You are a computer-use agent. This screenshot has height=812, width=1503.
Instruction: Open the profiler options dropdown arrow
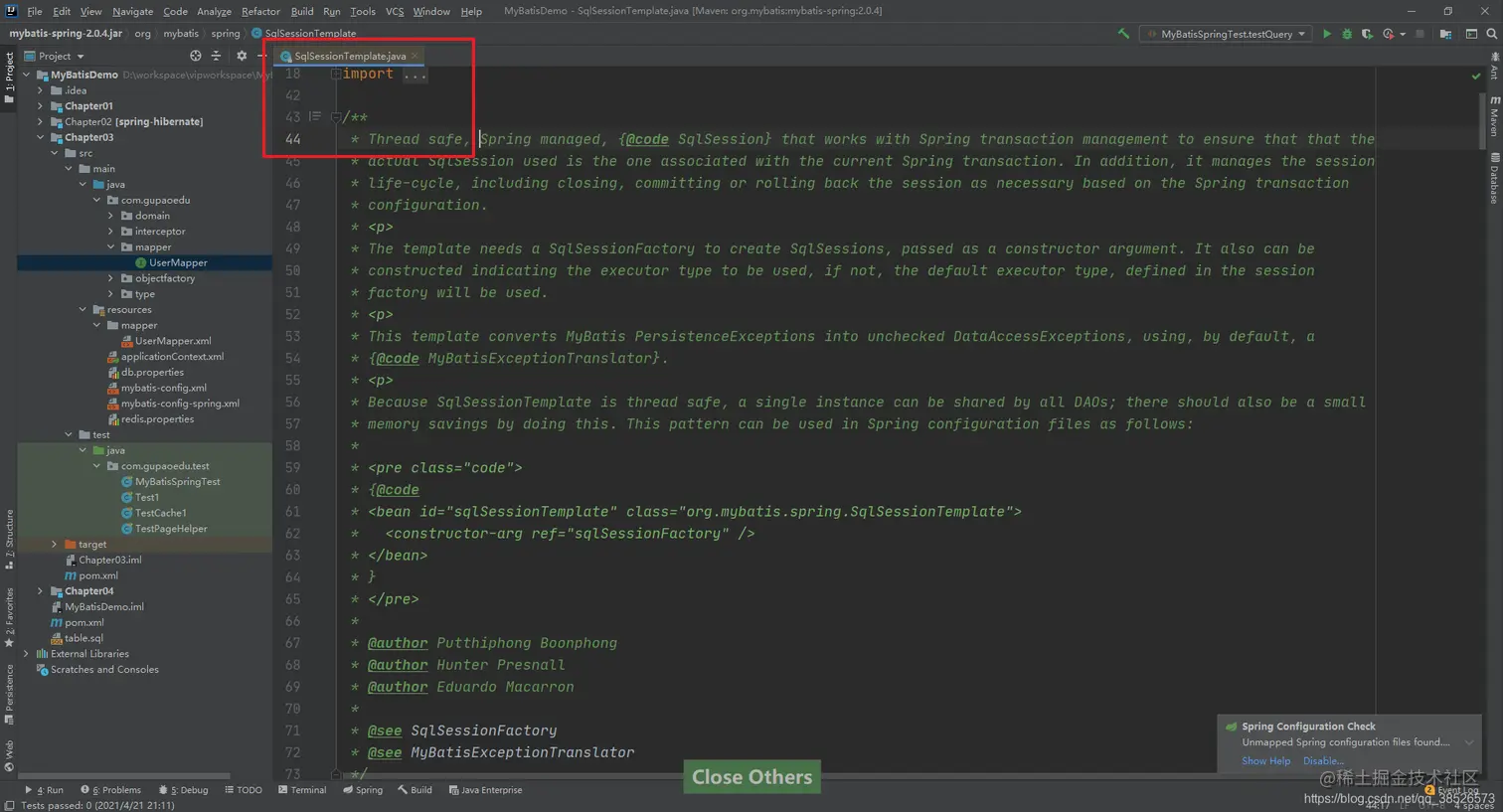1403,34
